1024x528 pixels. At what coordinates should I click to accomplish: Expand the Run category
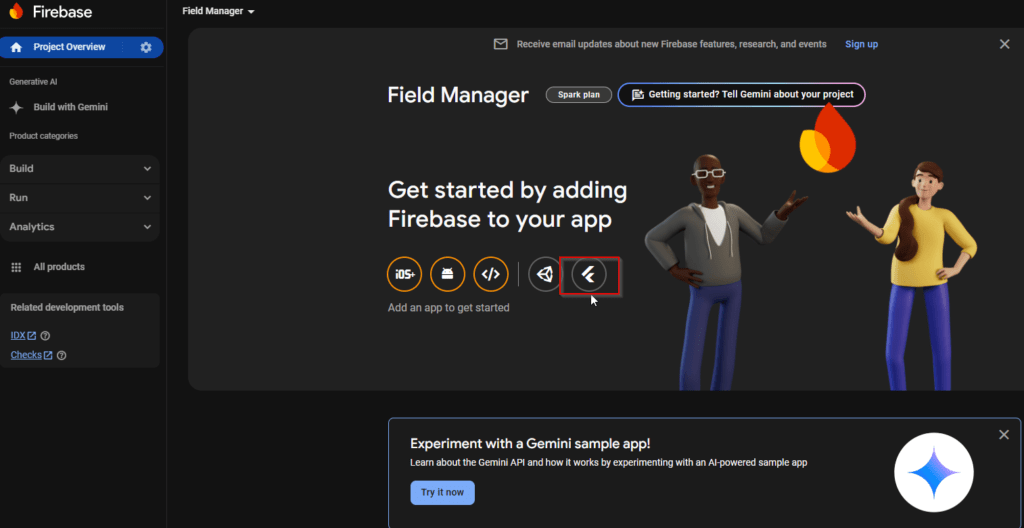click(80, 197)
